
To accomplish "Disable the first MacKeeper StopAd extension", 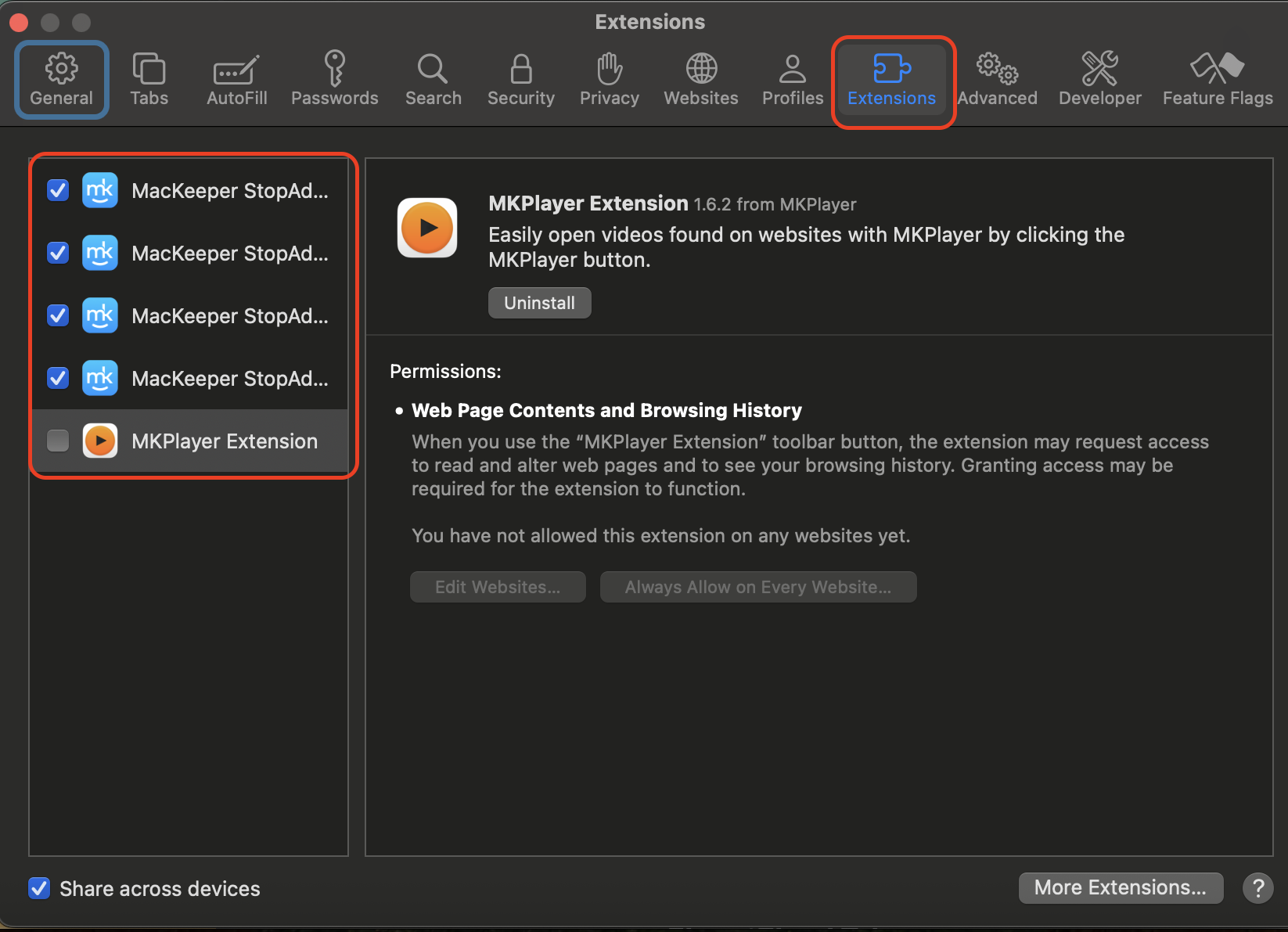I will click(x=57, y=190).
